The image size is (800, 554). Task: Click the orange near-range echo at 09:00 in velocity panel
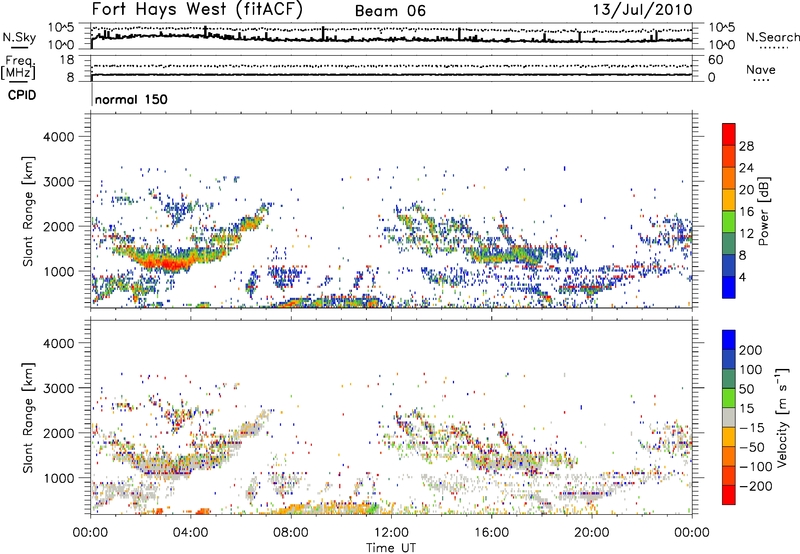(x=316, y=508)
